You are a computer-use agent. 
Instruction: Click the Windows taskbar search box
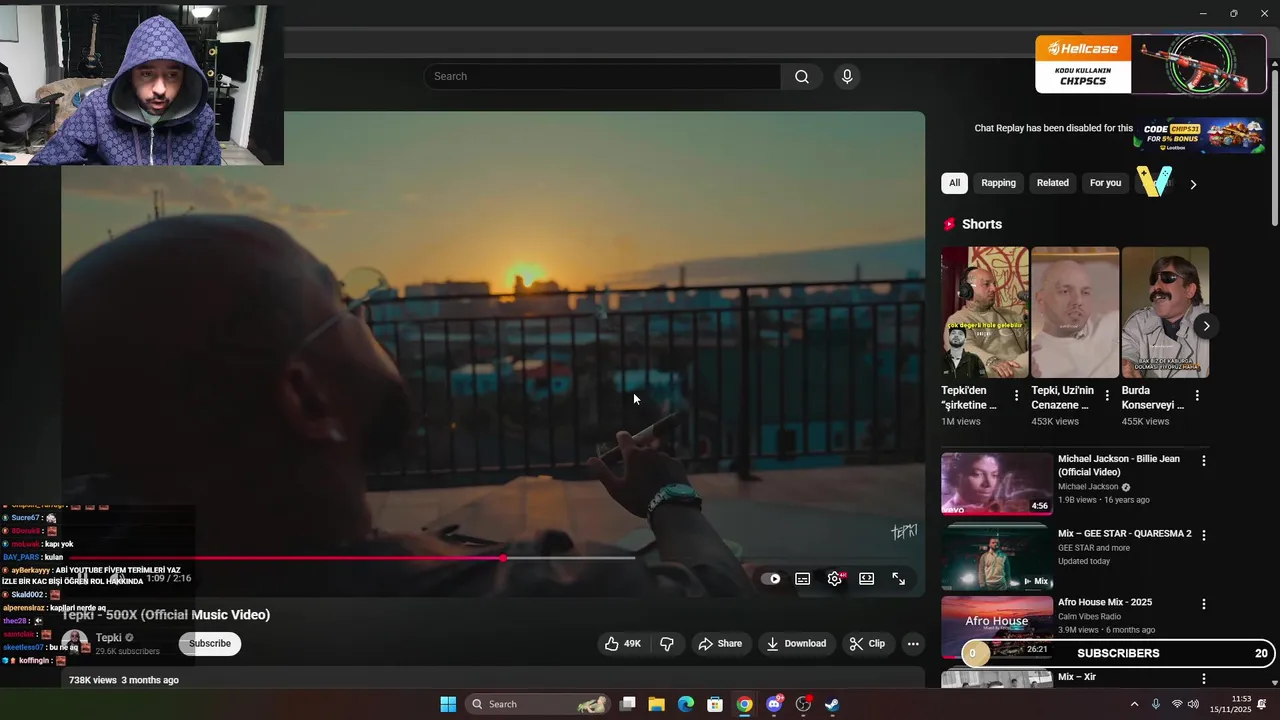coord(539,704)
